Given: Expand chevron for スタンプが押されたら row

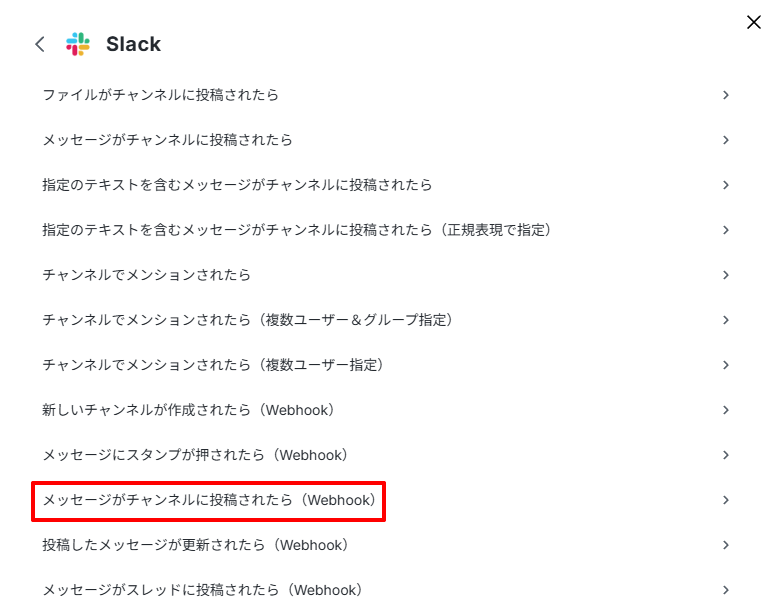Looking at the screenshot, I should tap(726, 455).
